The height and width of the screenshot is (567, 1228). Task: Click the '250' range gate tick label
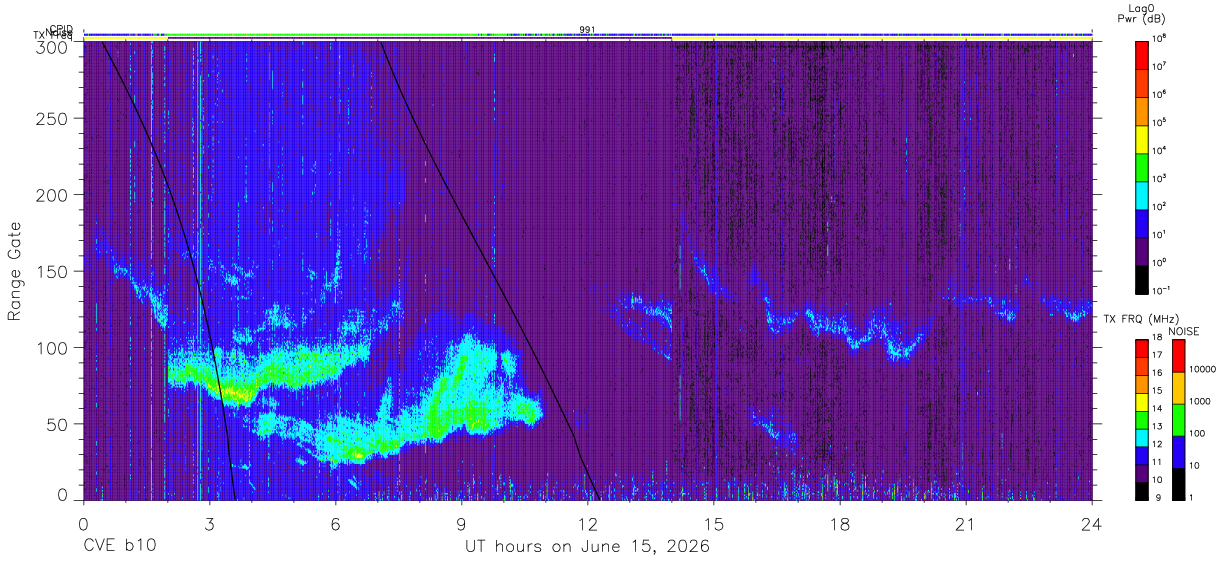50,118
